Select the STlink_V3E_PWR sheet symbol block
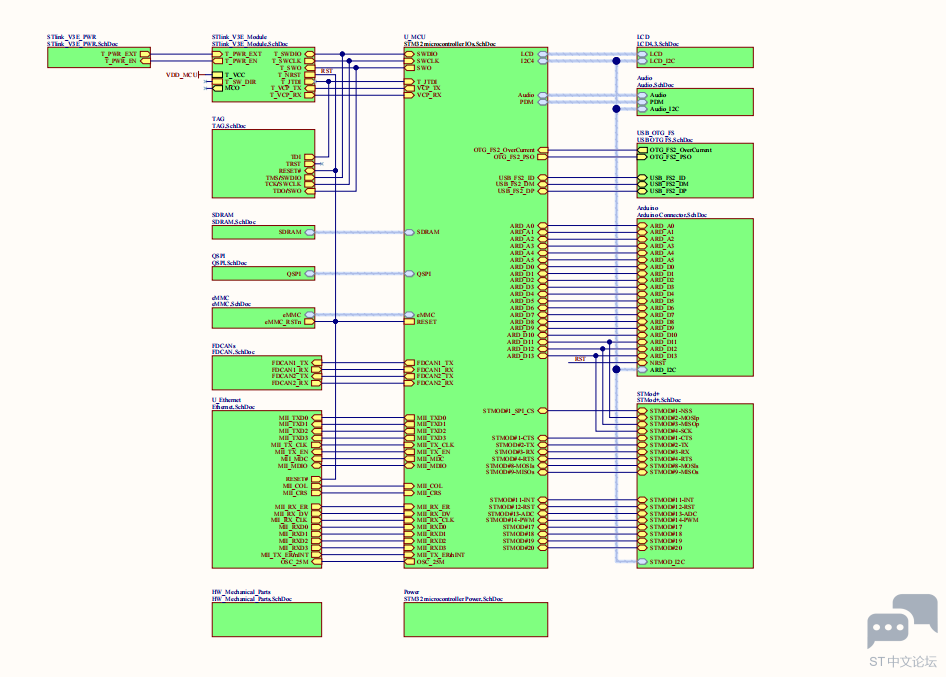This screenshot has height=677, width=946. tap(99, 57)
